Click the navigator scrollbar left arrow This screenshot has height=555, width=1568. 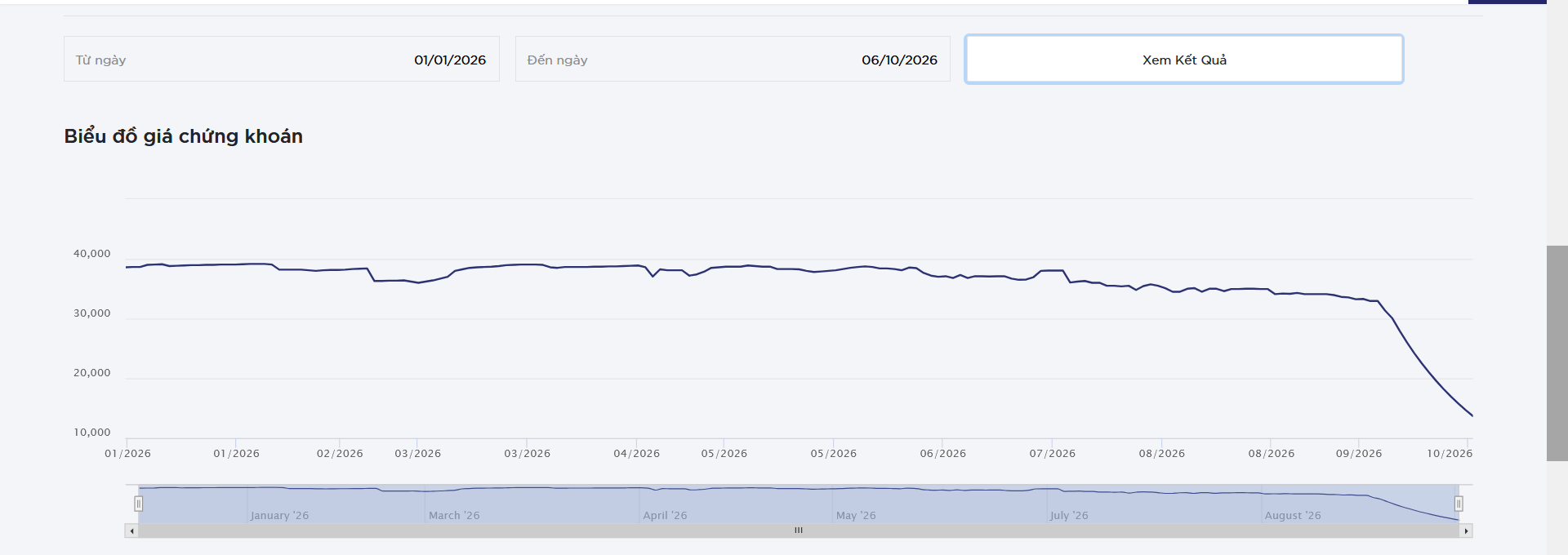click(x=131, y=531)
